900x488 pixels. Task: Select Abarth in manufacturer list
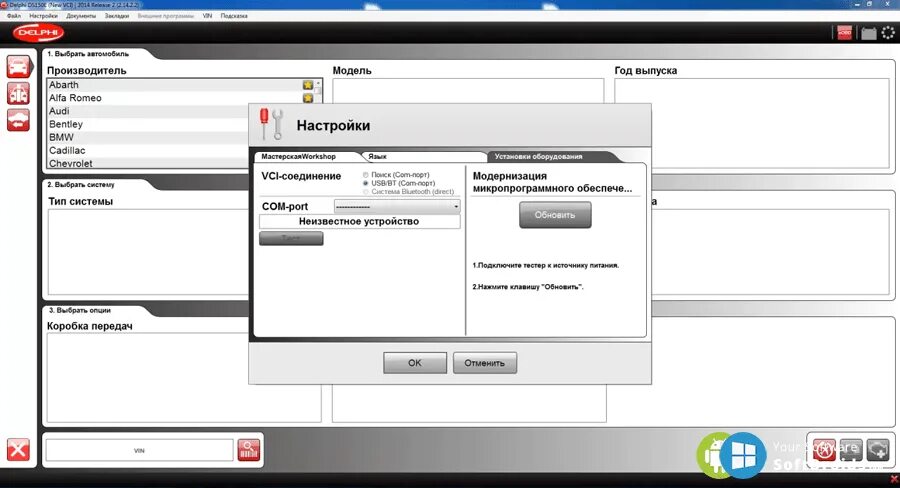[175, 85]
